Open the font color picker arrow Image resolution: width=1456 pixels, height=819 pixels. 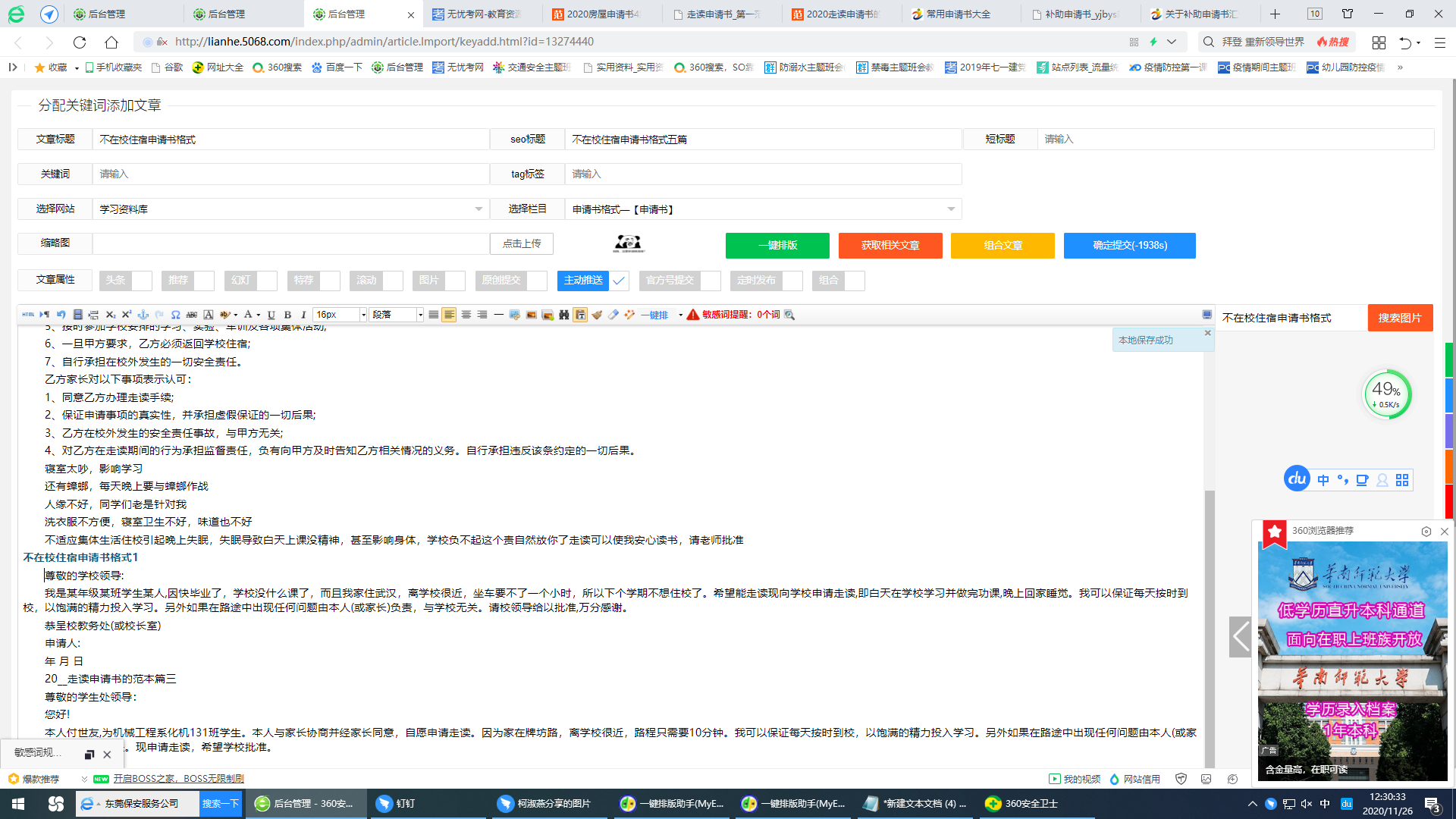258,314
